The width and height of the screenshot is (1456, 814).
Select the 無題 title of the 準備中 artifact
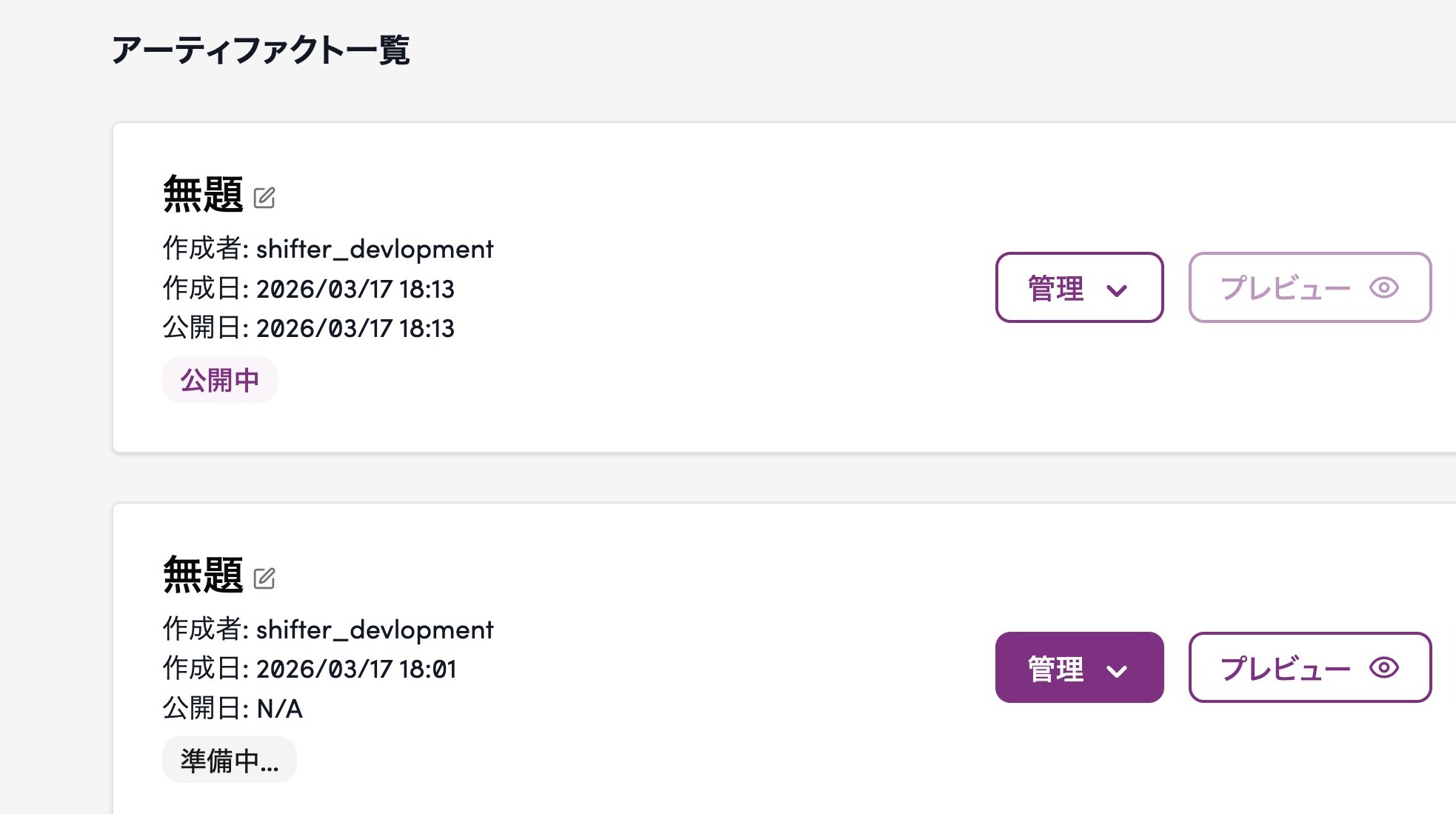point(203,576)
